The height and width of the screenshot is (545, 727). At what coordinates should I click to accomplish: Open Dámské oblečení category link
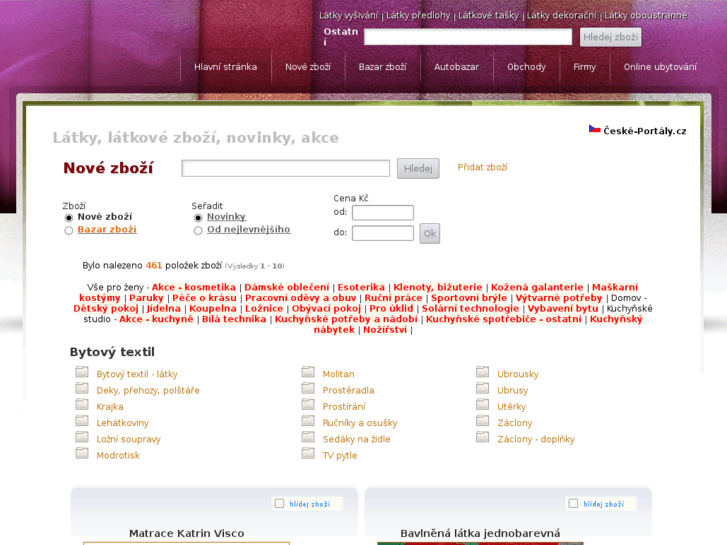click(287, 287)
